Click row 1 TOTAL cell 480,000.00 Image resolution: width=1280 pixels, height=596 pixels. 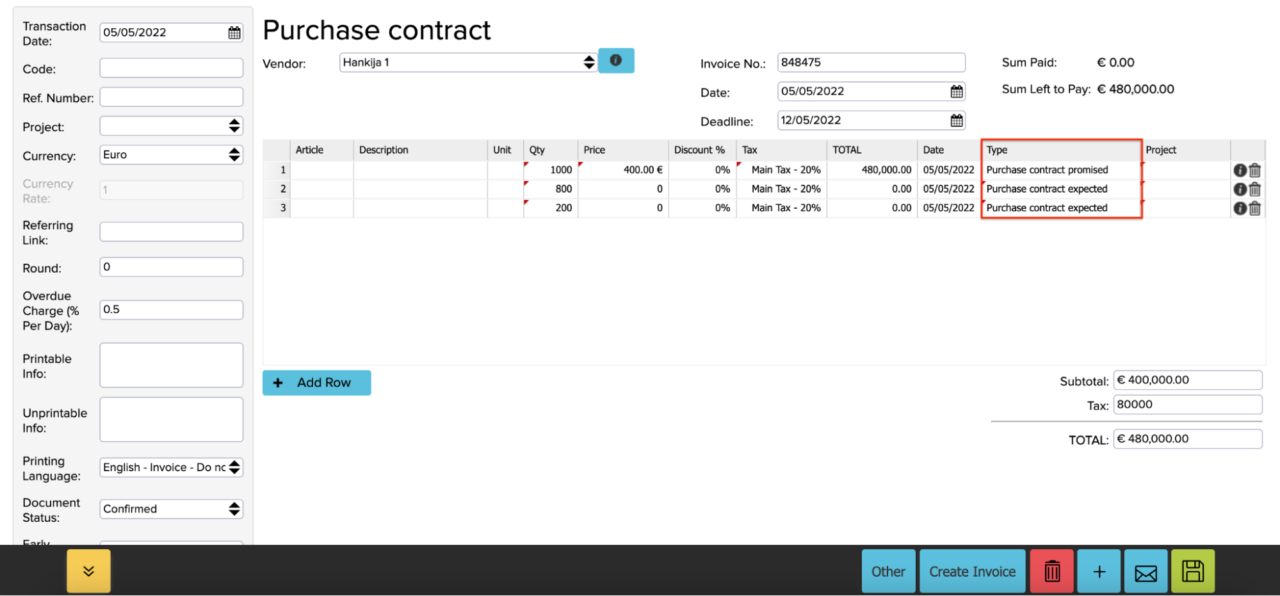[x=872, y=170]
